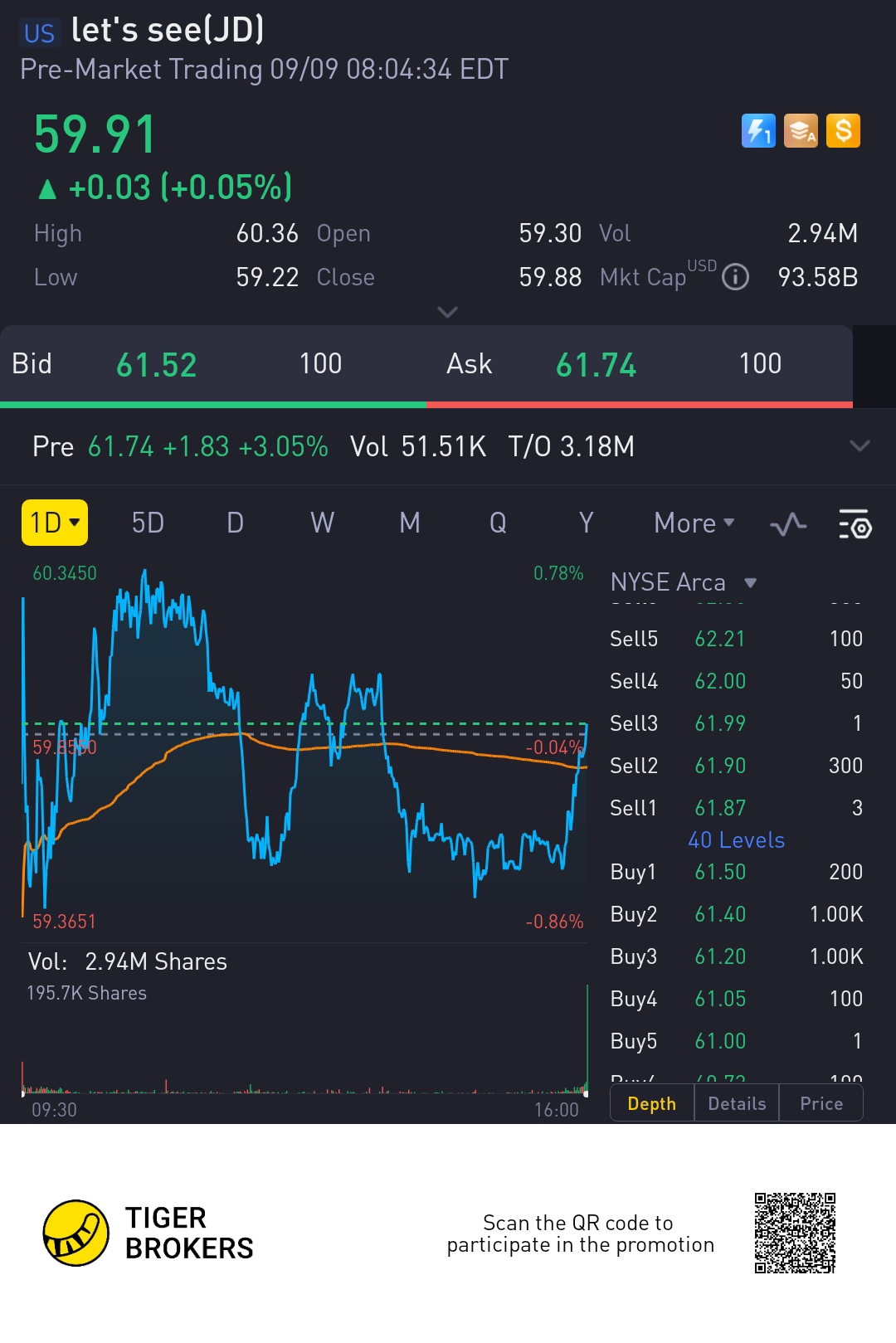This screenshot has height=1343, width=896.
Task: Select the Buy3 row at 61.20
Action: pyautogui.click(x=736, y=956)
